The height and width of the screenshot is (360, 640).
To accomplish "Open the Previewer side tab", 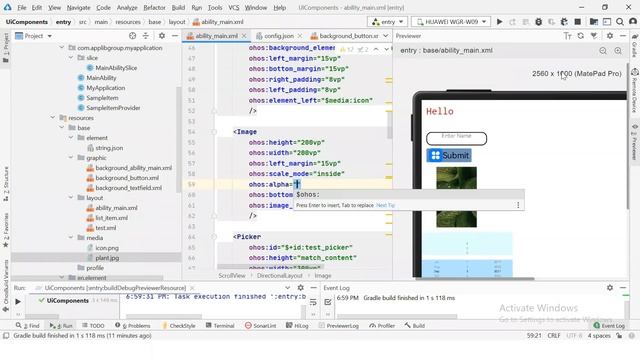I will point(635,142).
